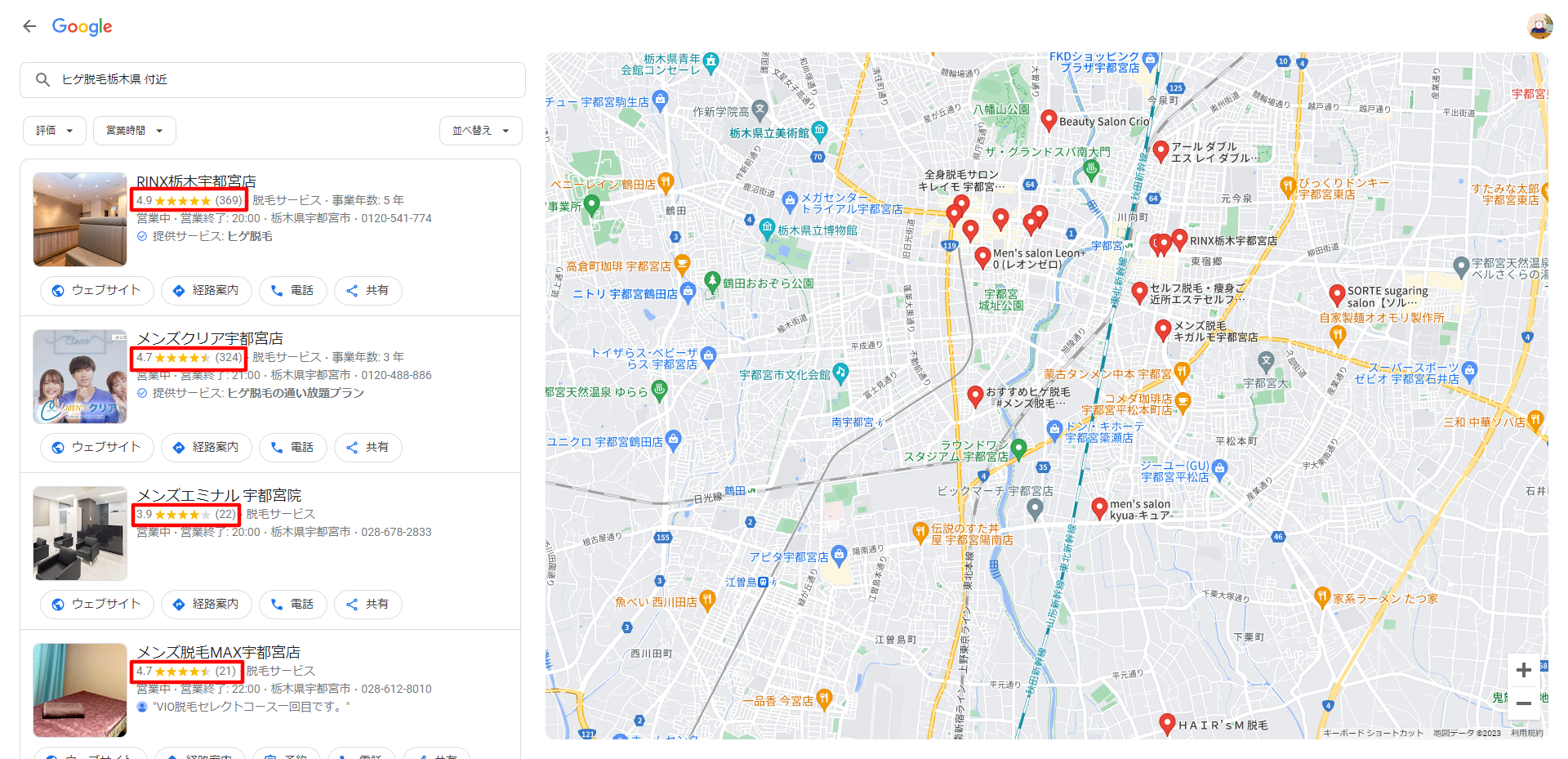Viewport: 1568px width, 759px height.
Task: Go back using the arrow icon
Action: coord(29,26)
